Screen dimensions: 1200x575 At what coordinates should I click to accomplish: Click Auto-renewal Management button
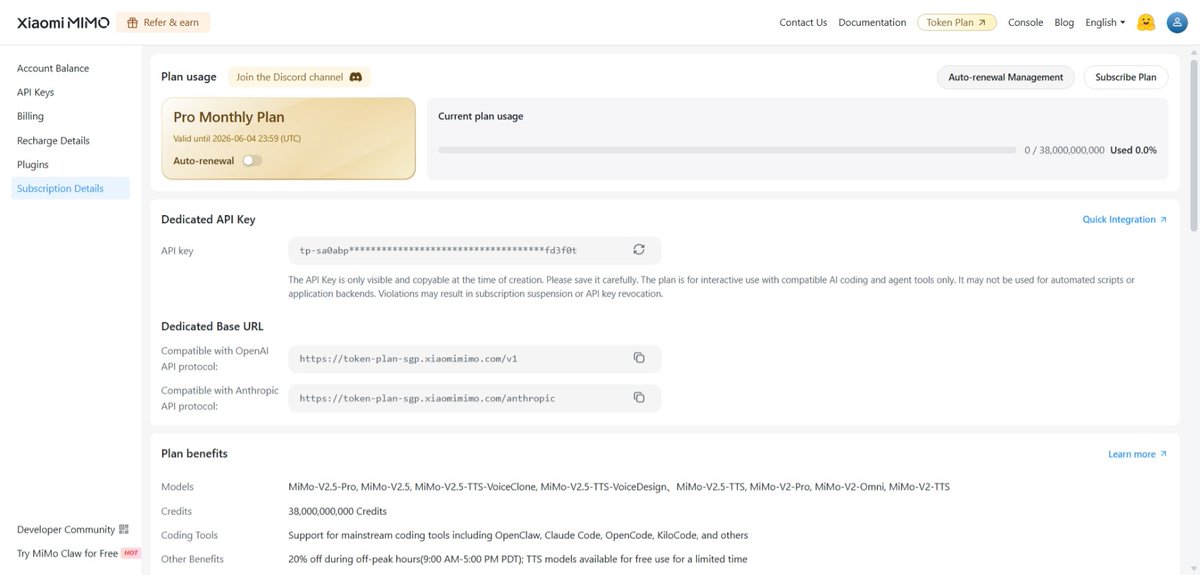pos(1005,77)
